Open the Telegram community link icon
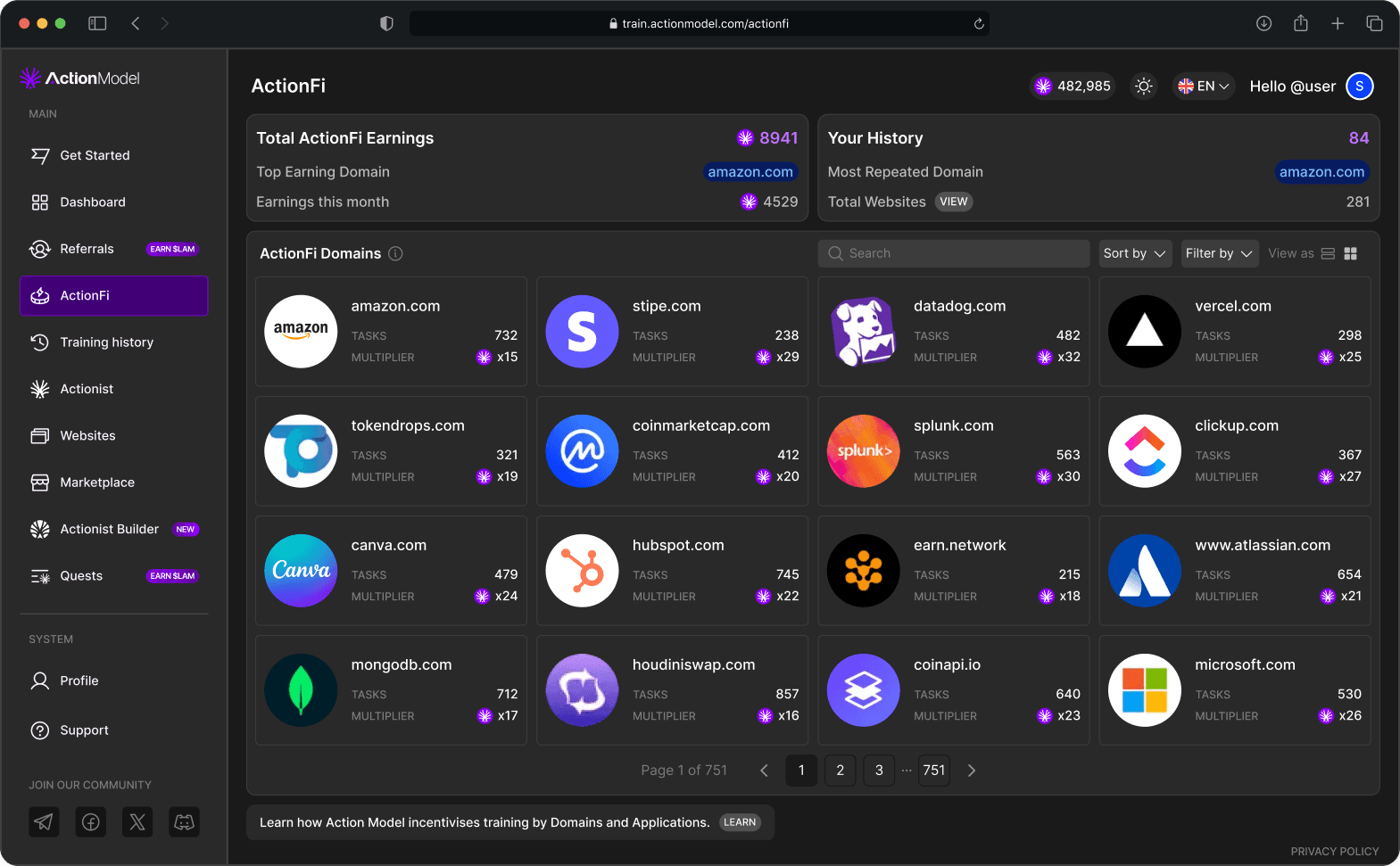The width and height of the screenshot is (1400, 866). click(x=44, y=821)
